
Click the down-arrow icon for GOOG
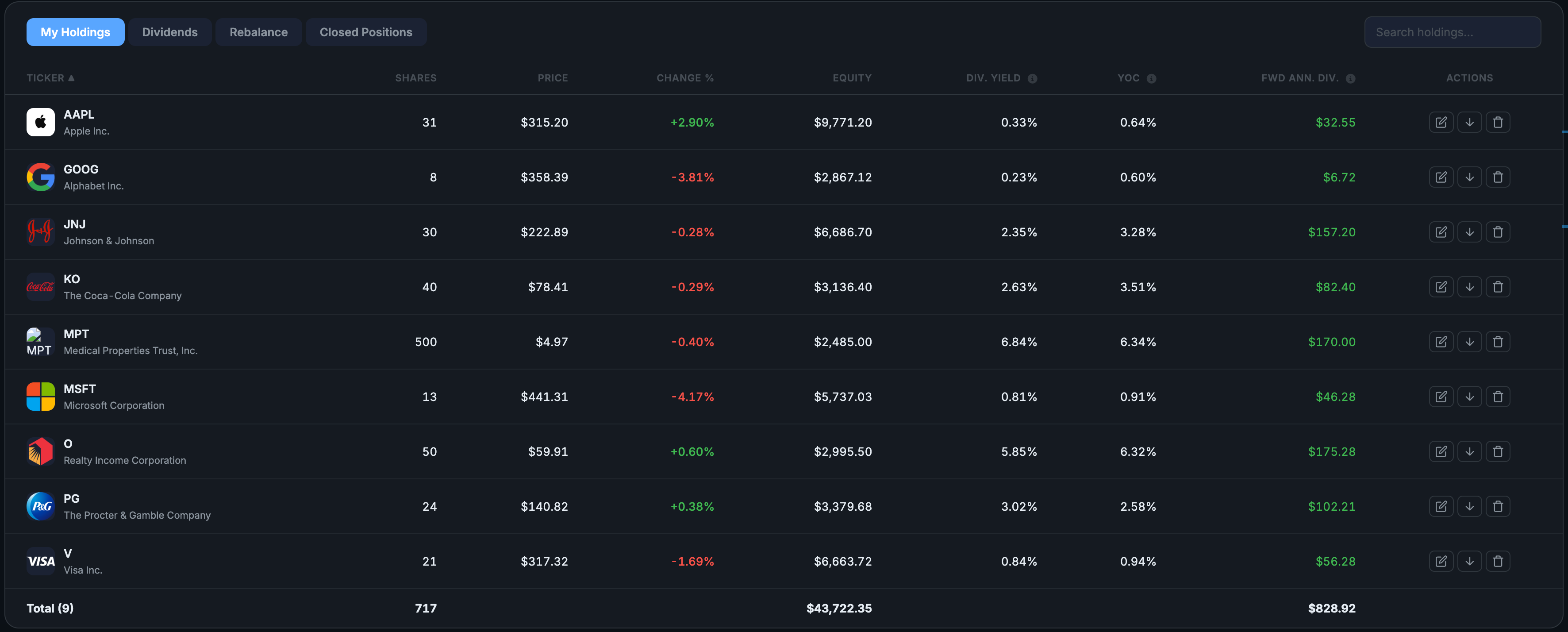coord(1469,177)
